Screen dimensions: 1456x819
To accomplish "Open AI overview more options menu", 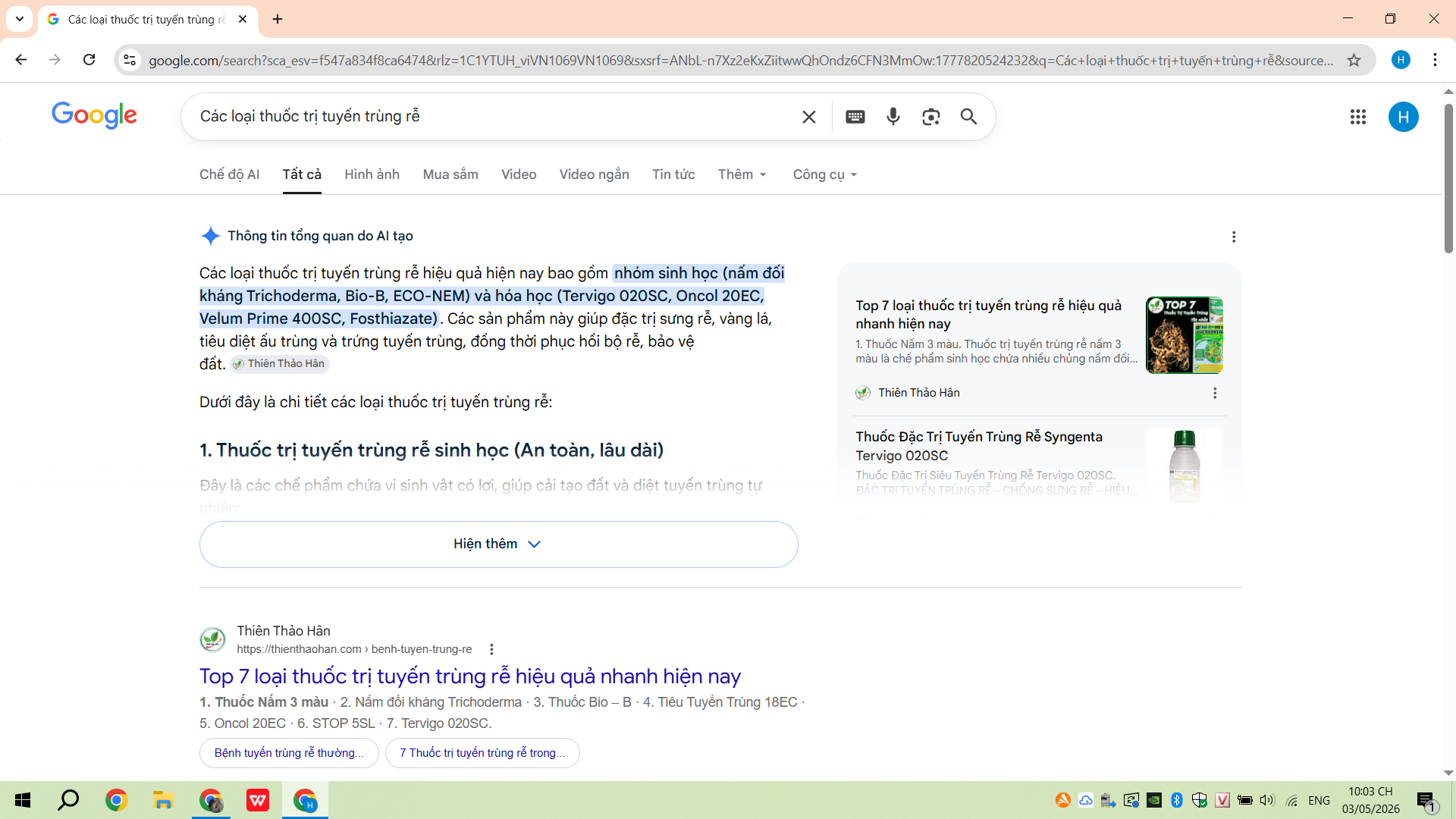I will pos(1234,237).
